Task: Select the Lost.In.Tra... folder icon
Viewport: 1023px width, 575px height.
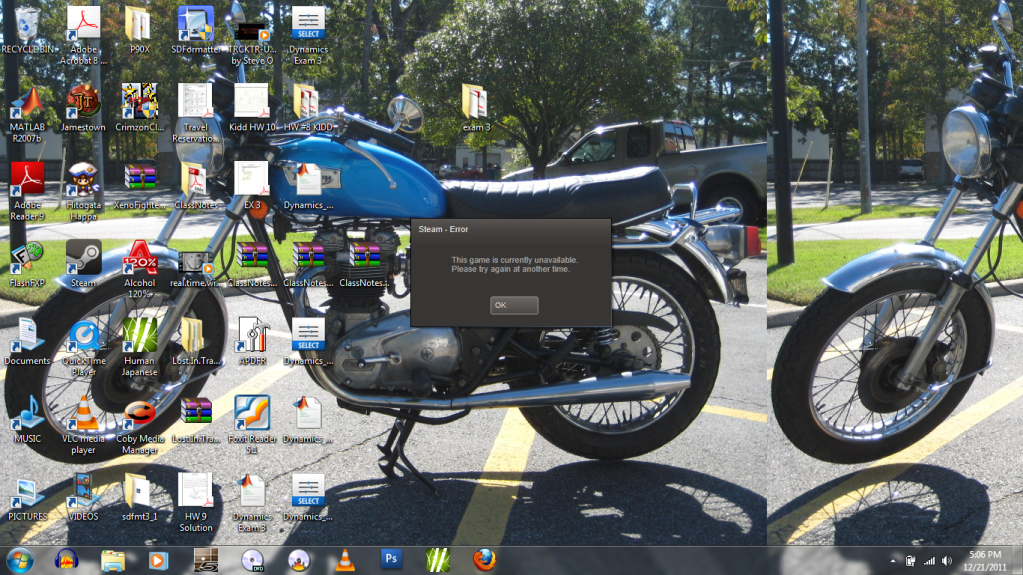Action: (196, 342)
